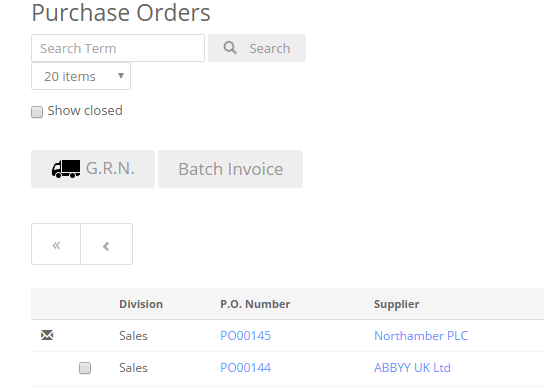
Task: Focus the Search Term input field
Action: coord(118,48)
